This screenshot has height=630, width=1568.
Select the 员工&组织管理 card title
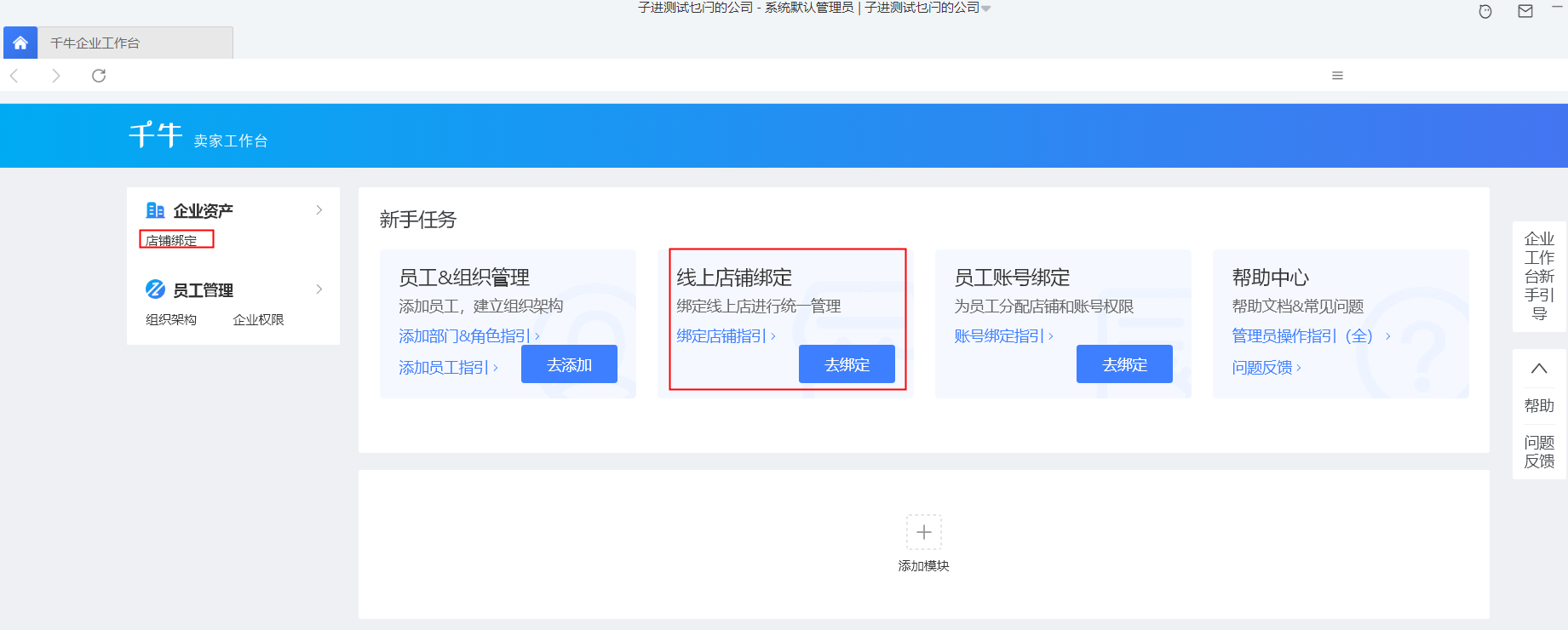point(464,278)
